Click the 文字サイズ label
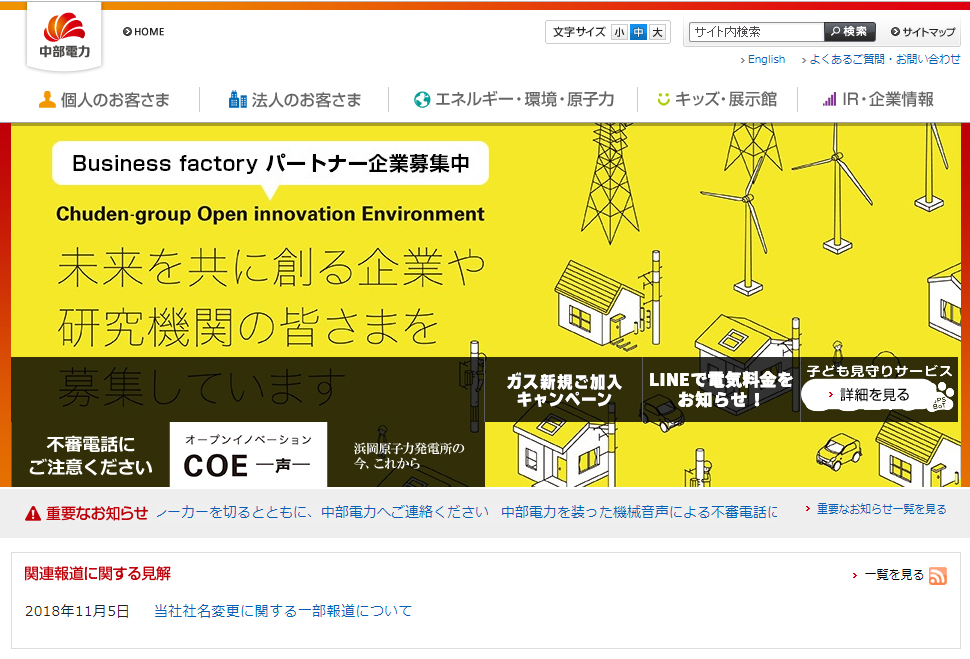Screen dimensions: 970x659 pyautogui.click(x=579, y=32)
